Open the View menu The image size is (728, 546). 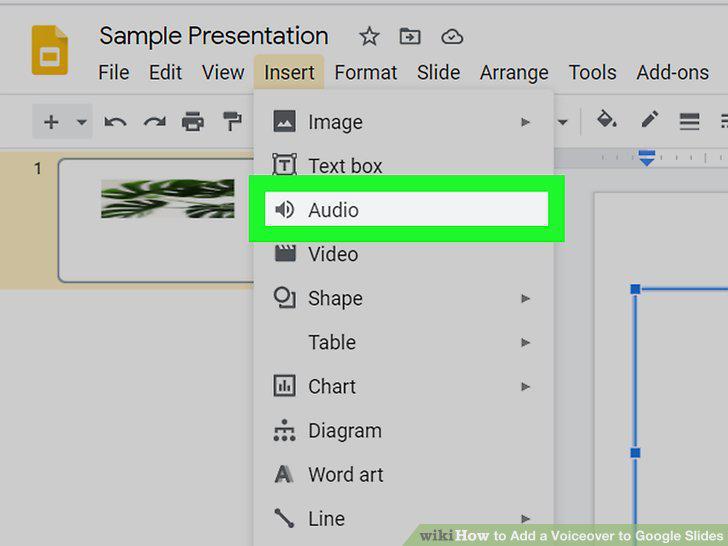pos(223,72)
